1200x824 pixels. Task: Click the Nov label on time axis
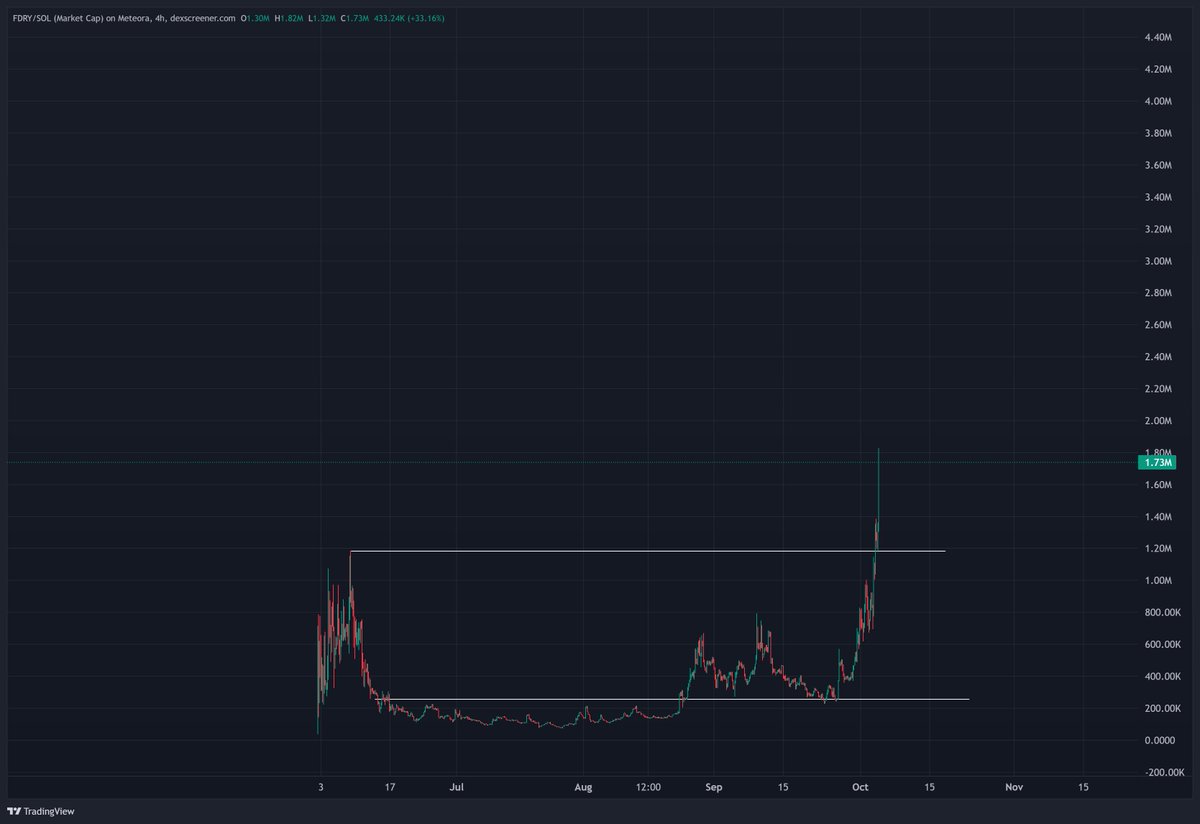point(1014,788)
